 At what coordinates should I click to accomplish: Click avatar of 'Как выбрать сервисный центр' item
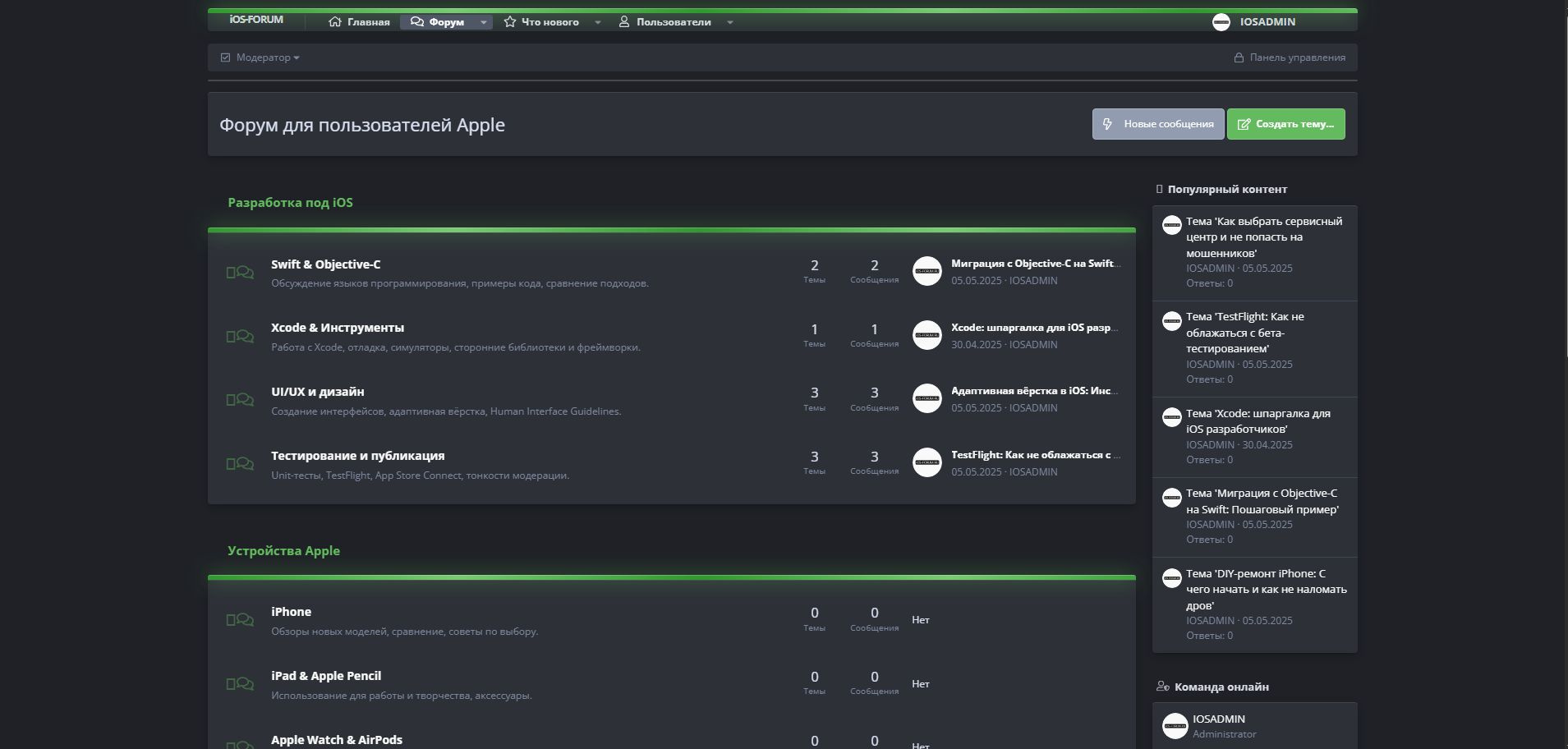coord(1172,225)
